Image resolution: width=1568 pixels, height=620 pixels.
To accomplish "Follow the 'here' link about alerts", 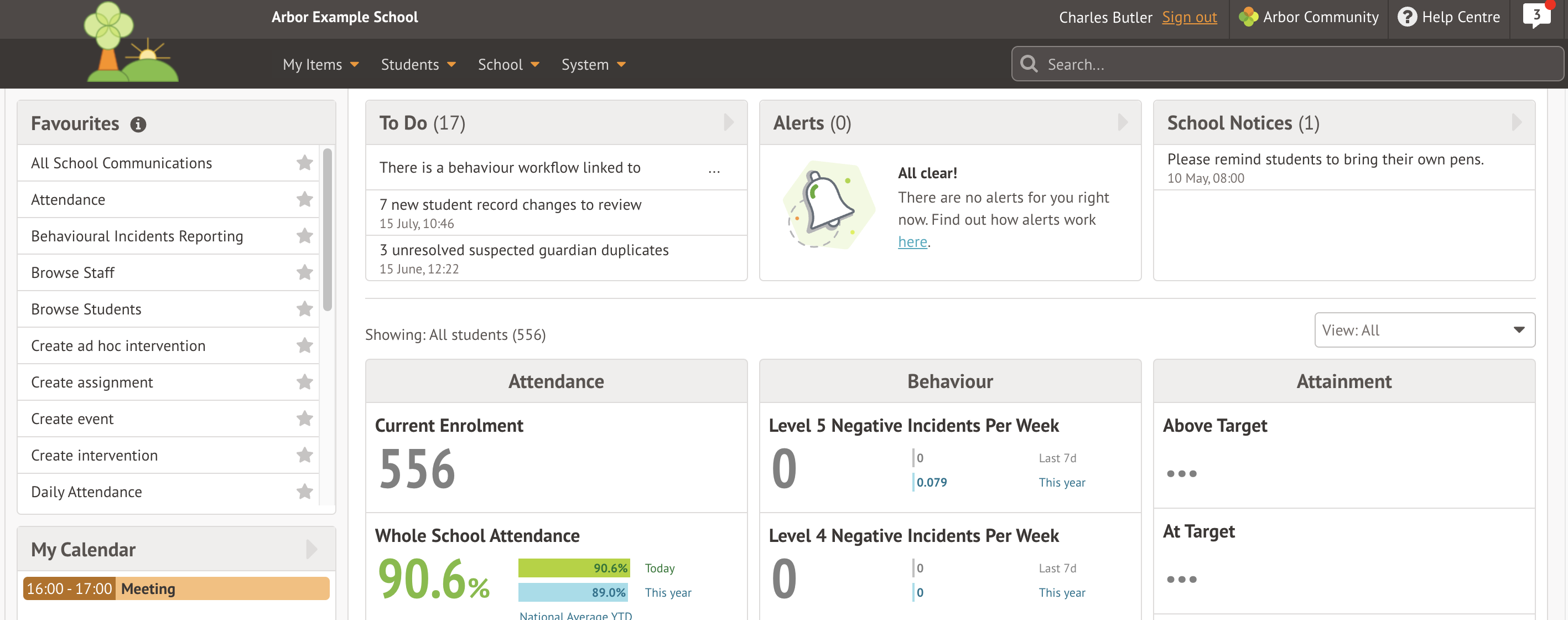I will point(912,241).
